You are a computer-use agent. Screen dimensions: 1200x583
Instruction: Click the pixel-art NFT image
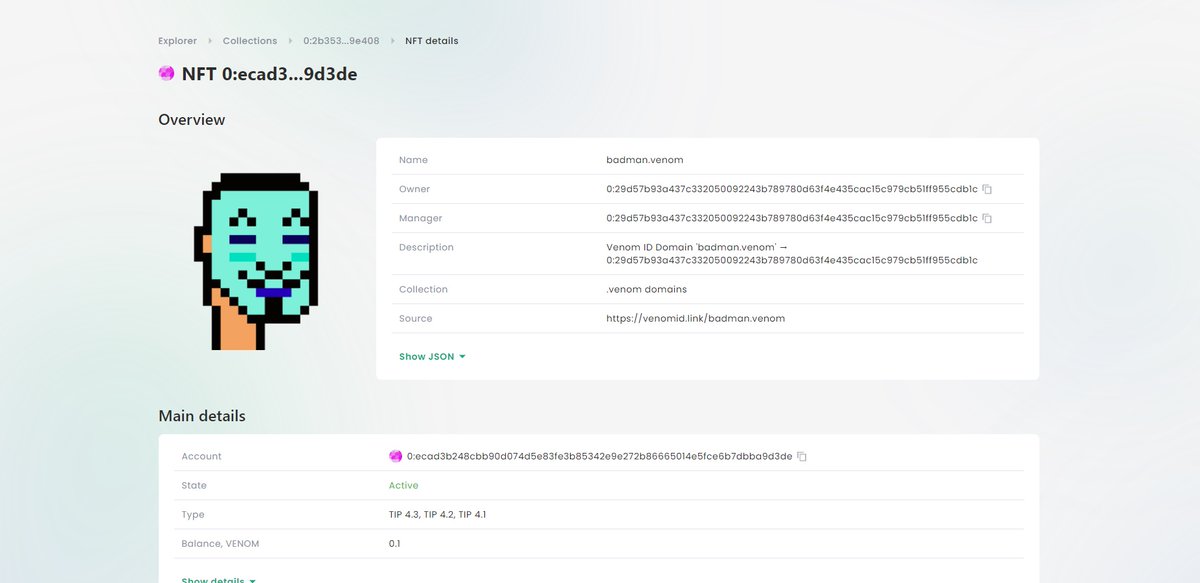(258, 261)
